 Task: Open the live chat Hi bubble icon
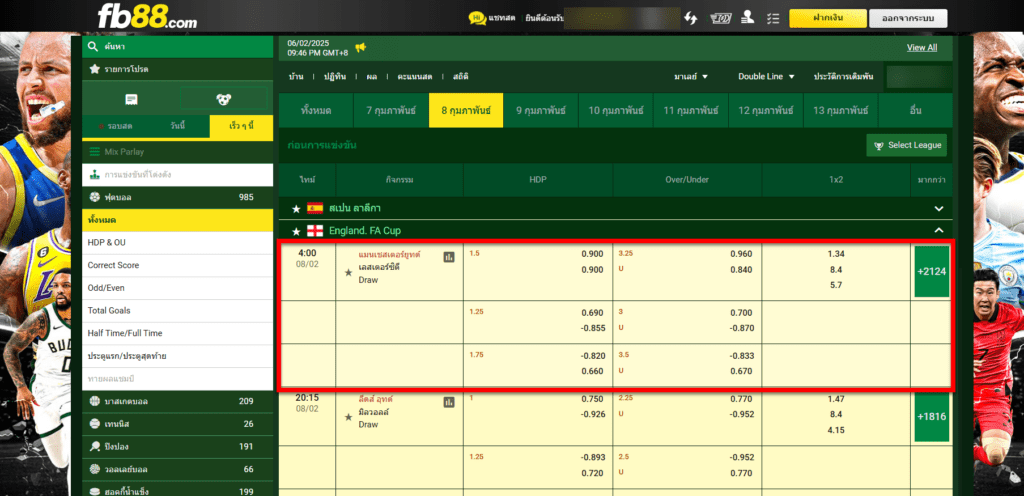[477, 18]
